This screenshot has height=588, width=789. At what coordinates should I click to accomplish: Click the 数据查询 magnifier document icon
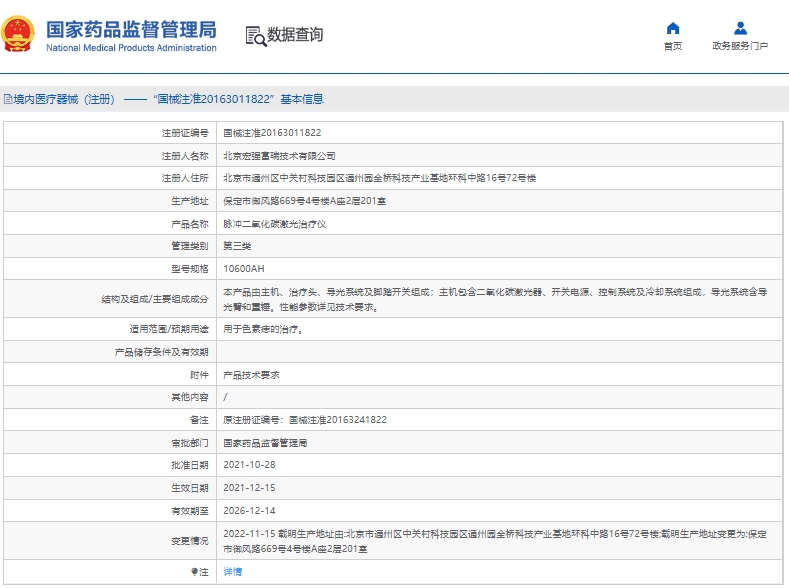coord(256,35)
